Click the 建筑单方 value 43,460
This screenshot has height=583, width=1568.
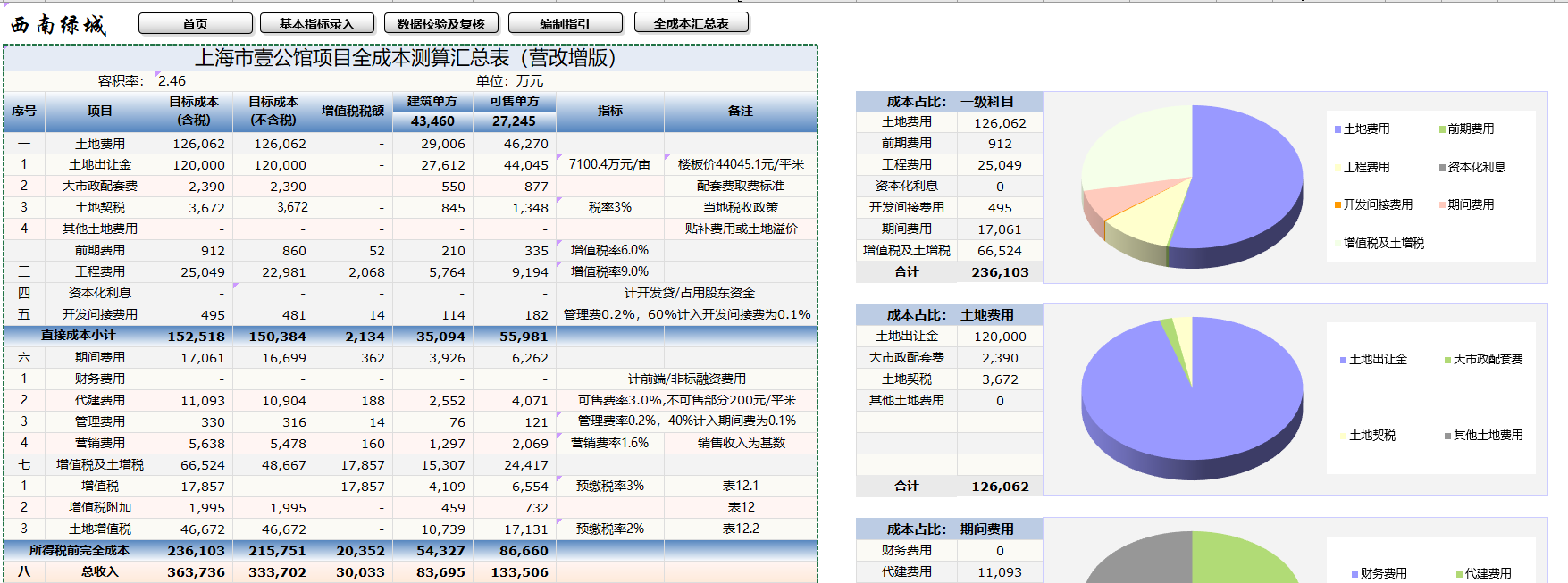pyautogui.click(x=432, y=121)
